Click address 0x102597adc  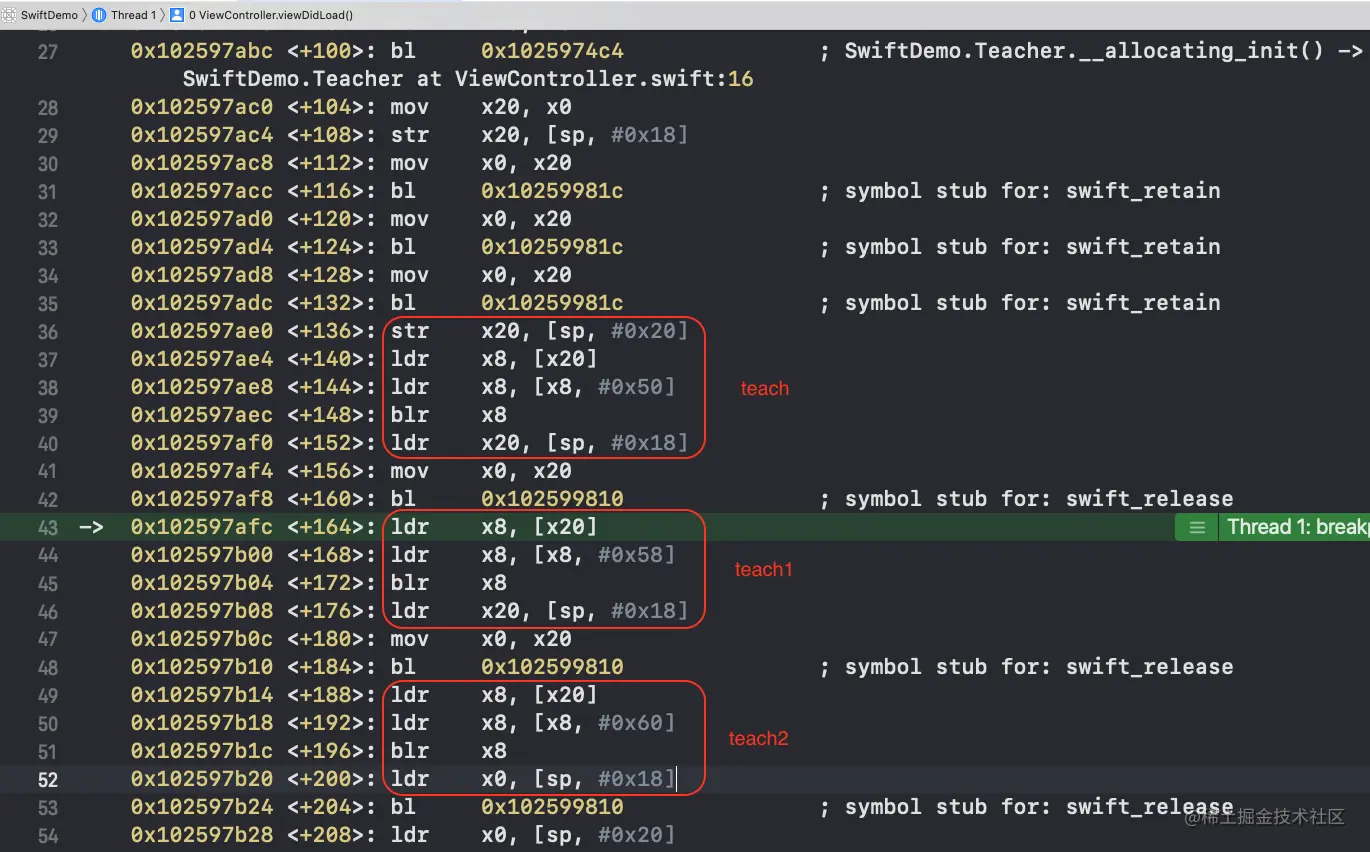[202, 303]
